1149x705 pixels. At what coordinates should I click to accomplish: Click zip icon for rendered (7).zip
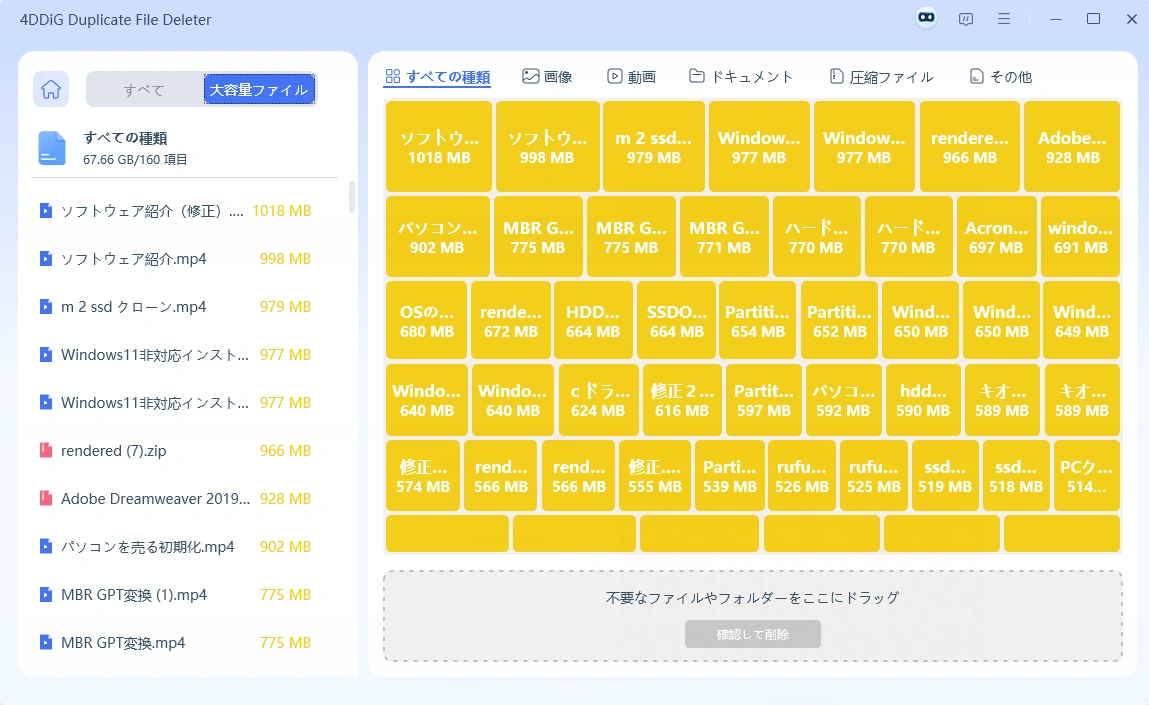(45, 451)
